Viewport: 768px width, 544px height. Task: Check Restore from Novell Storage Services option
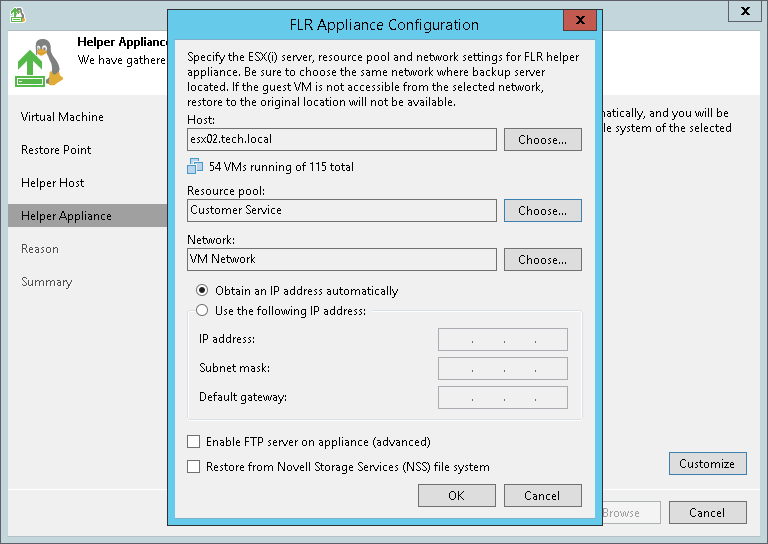pos(194,467)
